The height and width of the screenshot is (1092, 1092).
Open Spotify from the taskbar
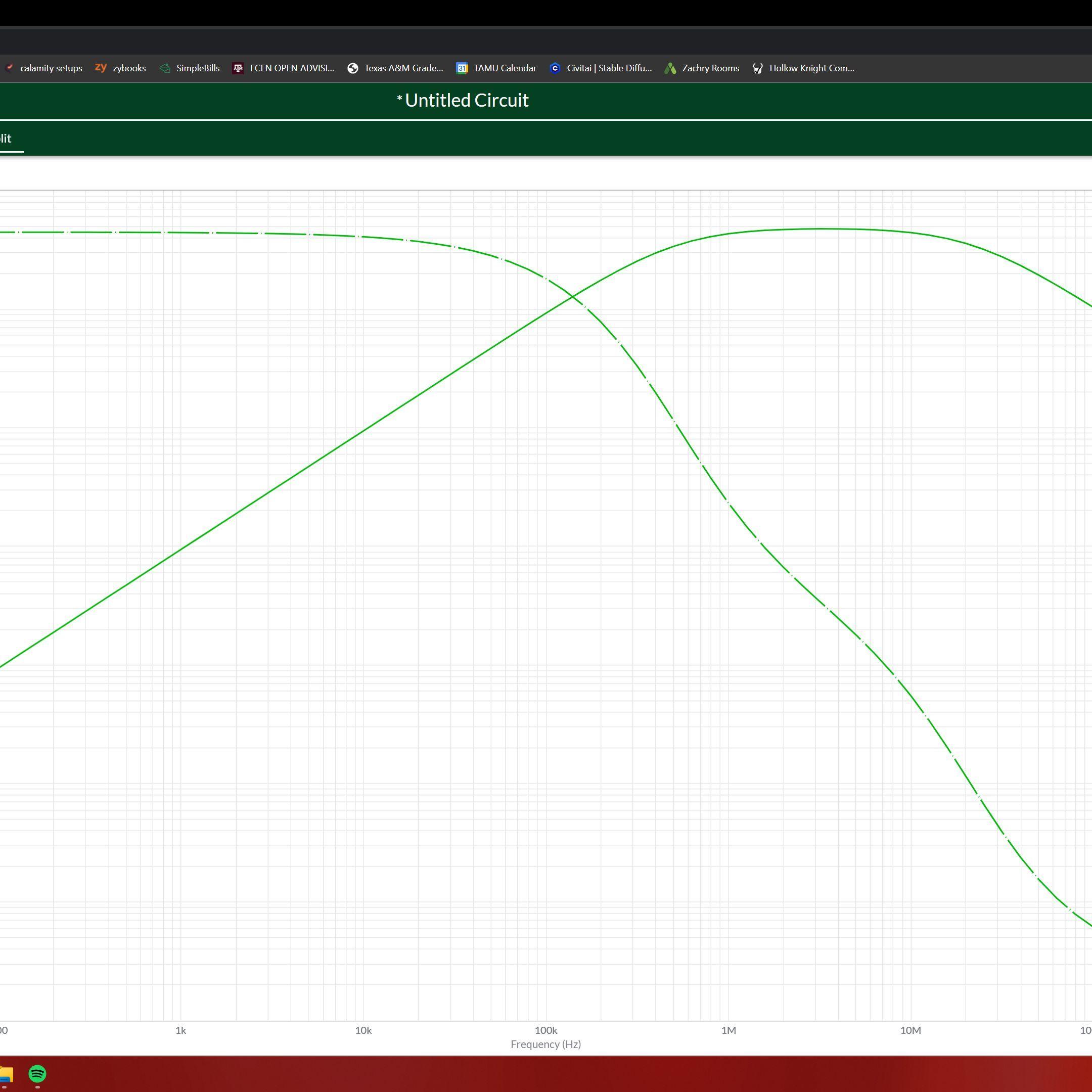point(37,1074)
